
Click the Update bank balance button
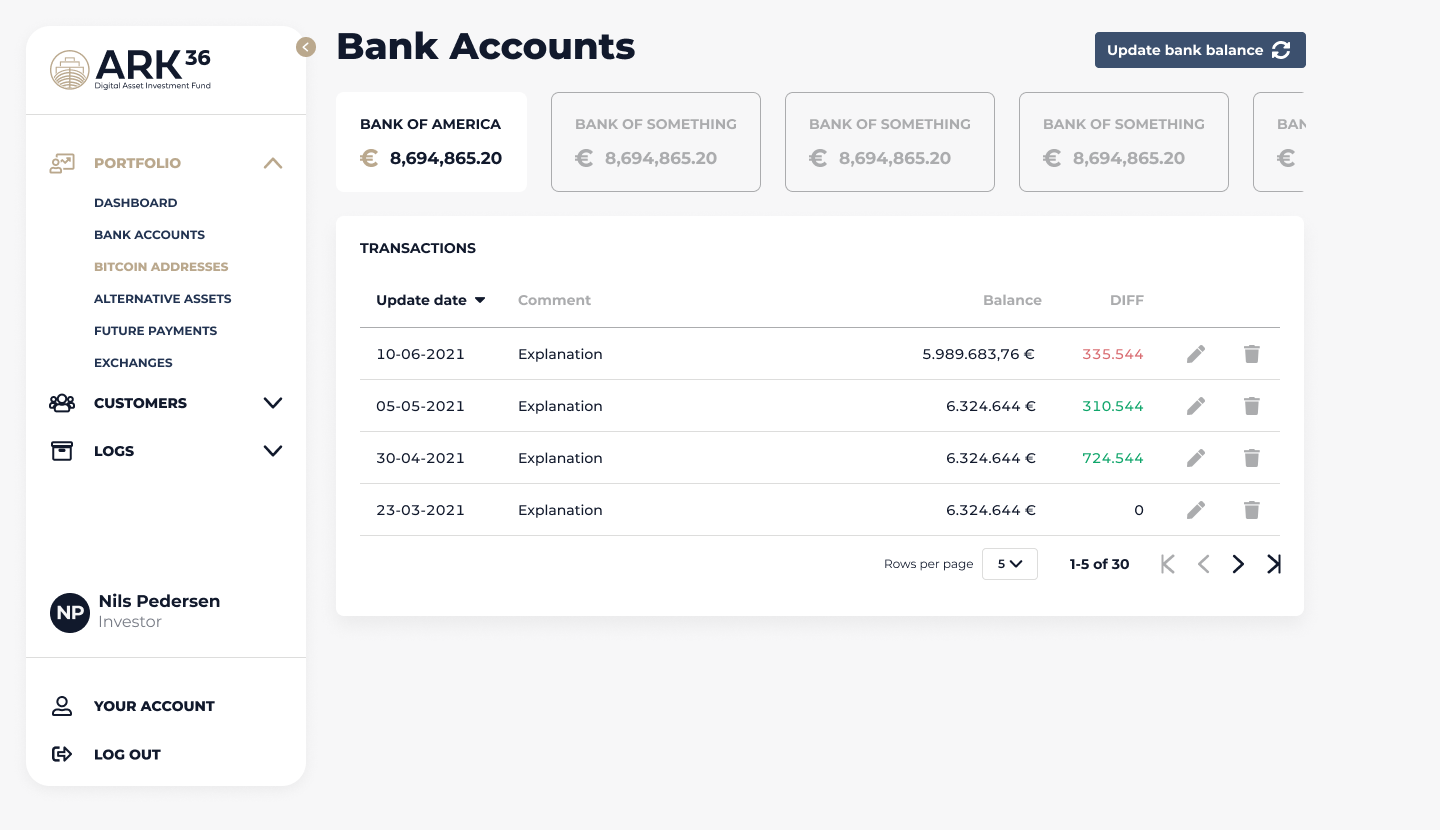pyautogui.click(x=1200, y=50)
